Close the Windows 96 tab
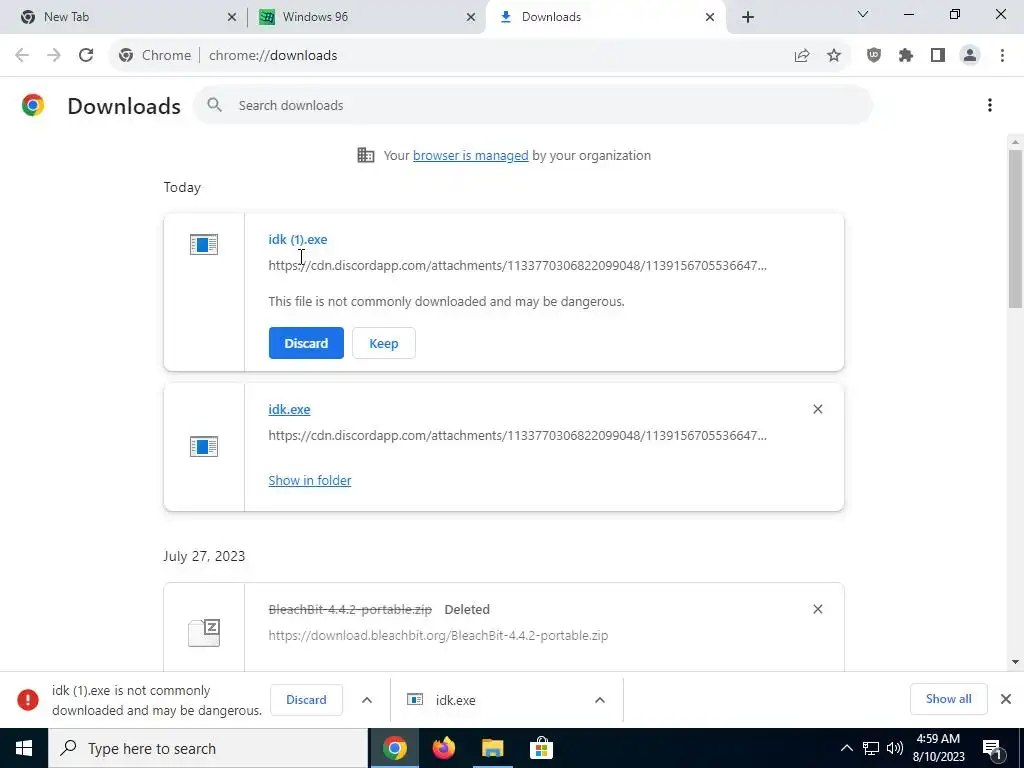 coord(471,17)
